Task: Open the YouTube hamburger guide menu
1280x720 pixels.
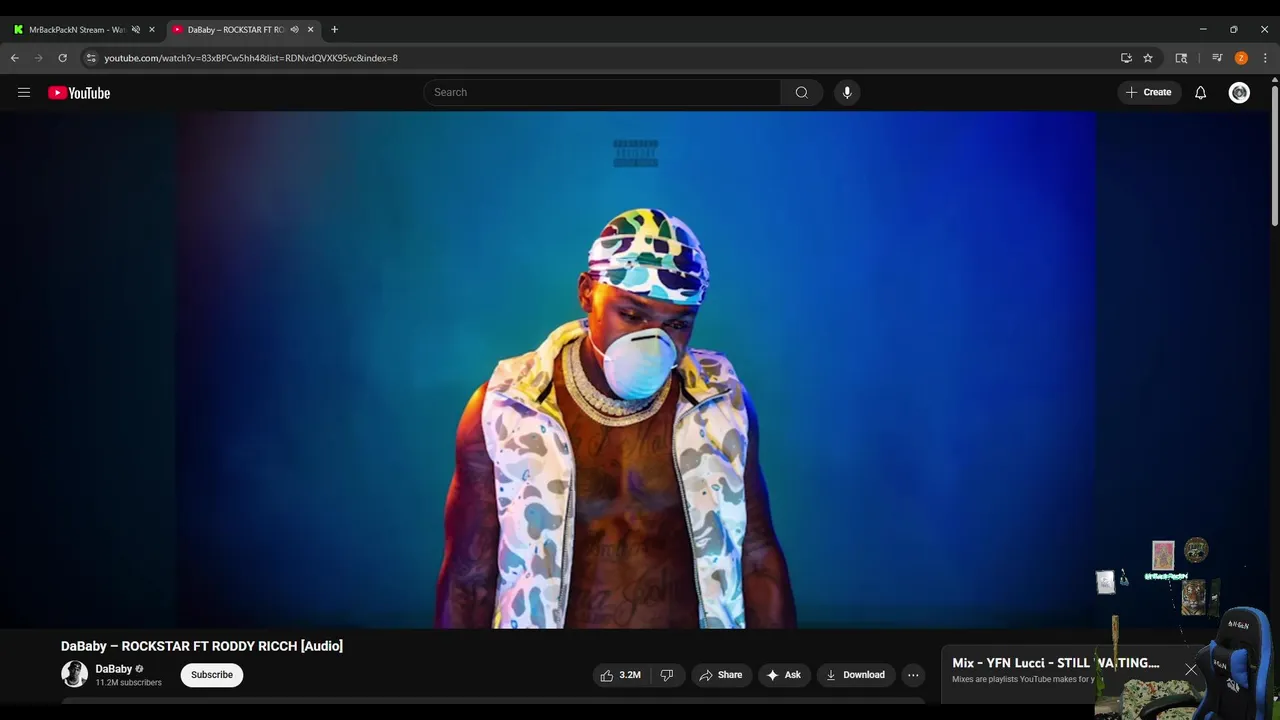Action: coord(24,92)
